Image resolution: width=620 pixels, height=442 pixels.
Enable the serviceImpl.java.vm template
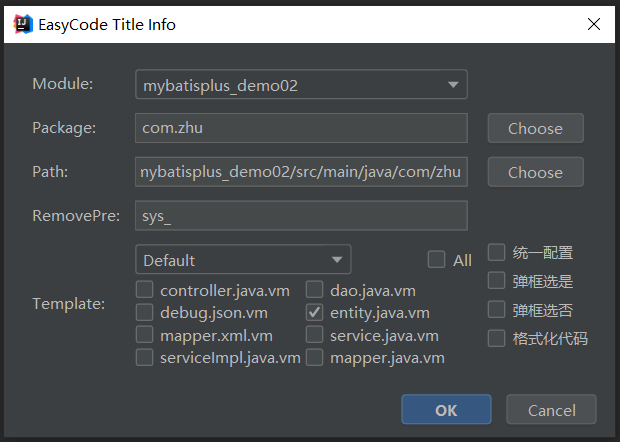[144, 357]
